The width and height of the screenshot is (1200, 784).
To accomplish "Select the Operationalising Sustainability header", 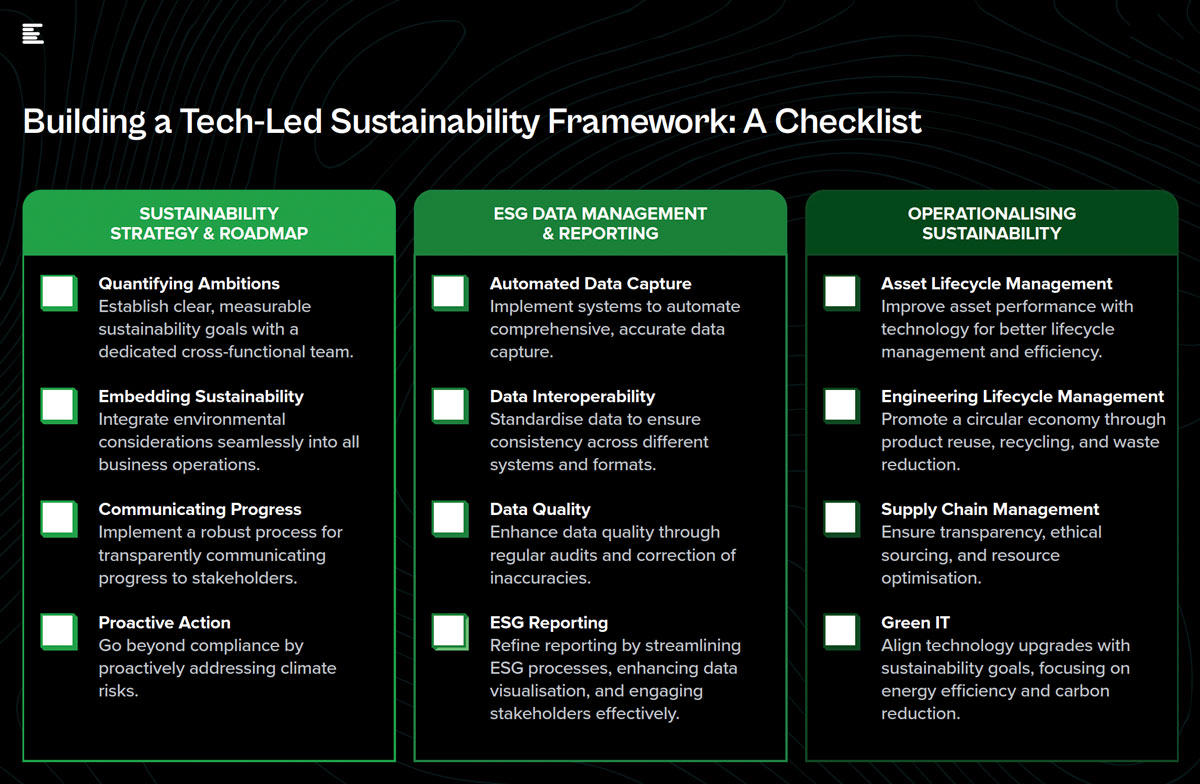I will pos(992,223).
